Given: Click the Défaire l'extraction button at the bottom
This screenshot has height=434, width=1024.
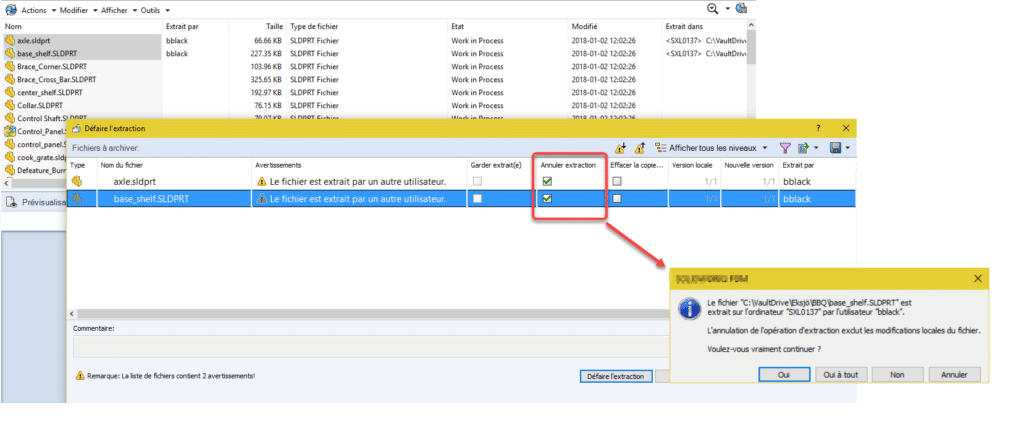Looking at the screenshot, I should tap(616, 377).
